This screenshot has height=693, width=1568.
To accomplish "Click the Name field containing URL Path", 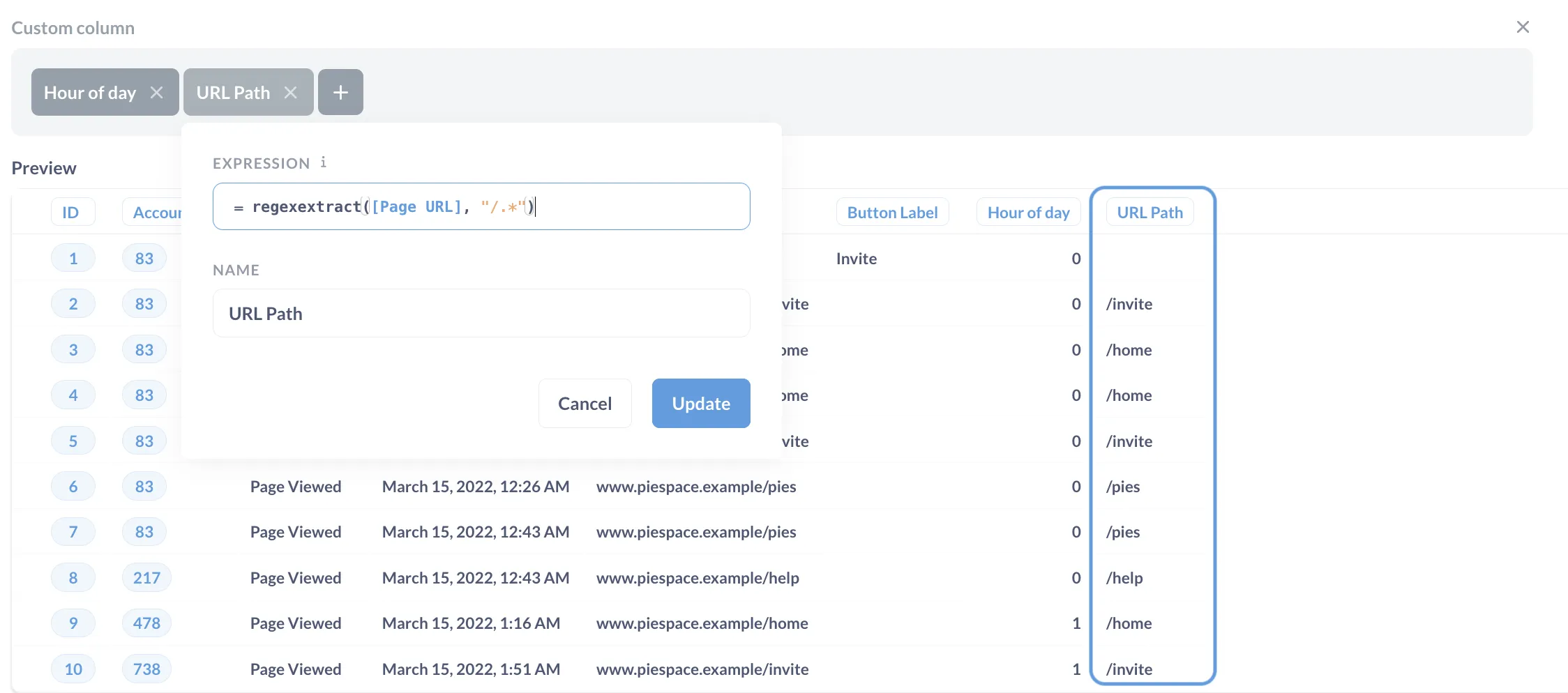I will 481,313.
